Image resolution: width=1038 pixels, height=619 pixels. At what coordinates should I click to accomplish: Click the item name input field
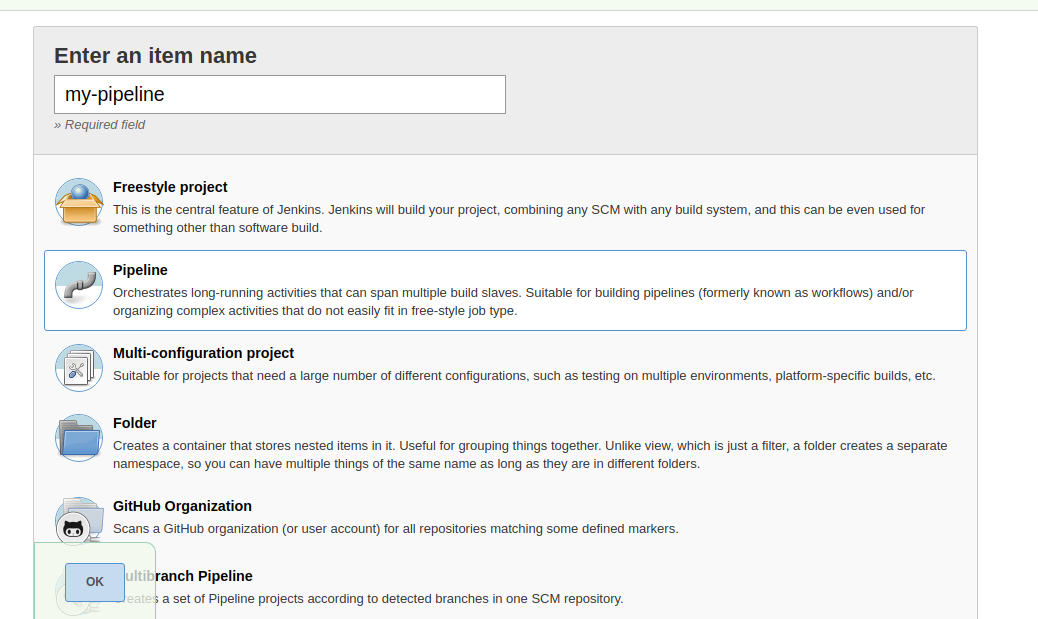point(280,95)
